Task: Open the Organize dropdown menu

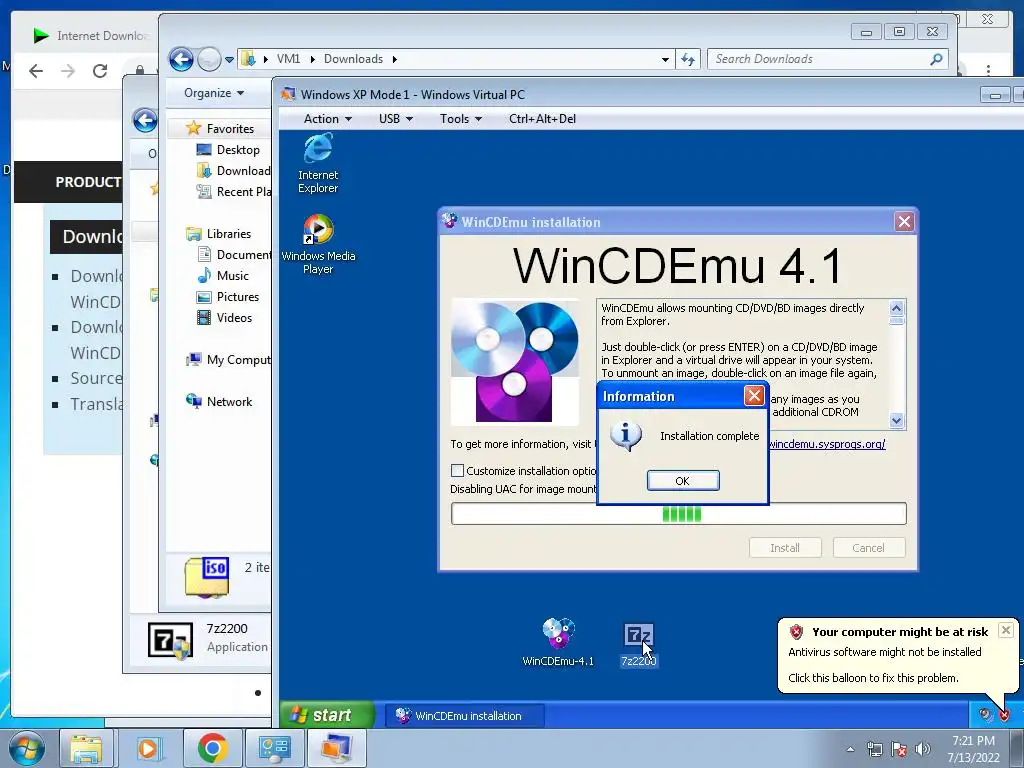Action: [x=214, y=93]
